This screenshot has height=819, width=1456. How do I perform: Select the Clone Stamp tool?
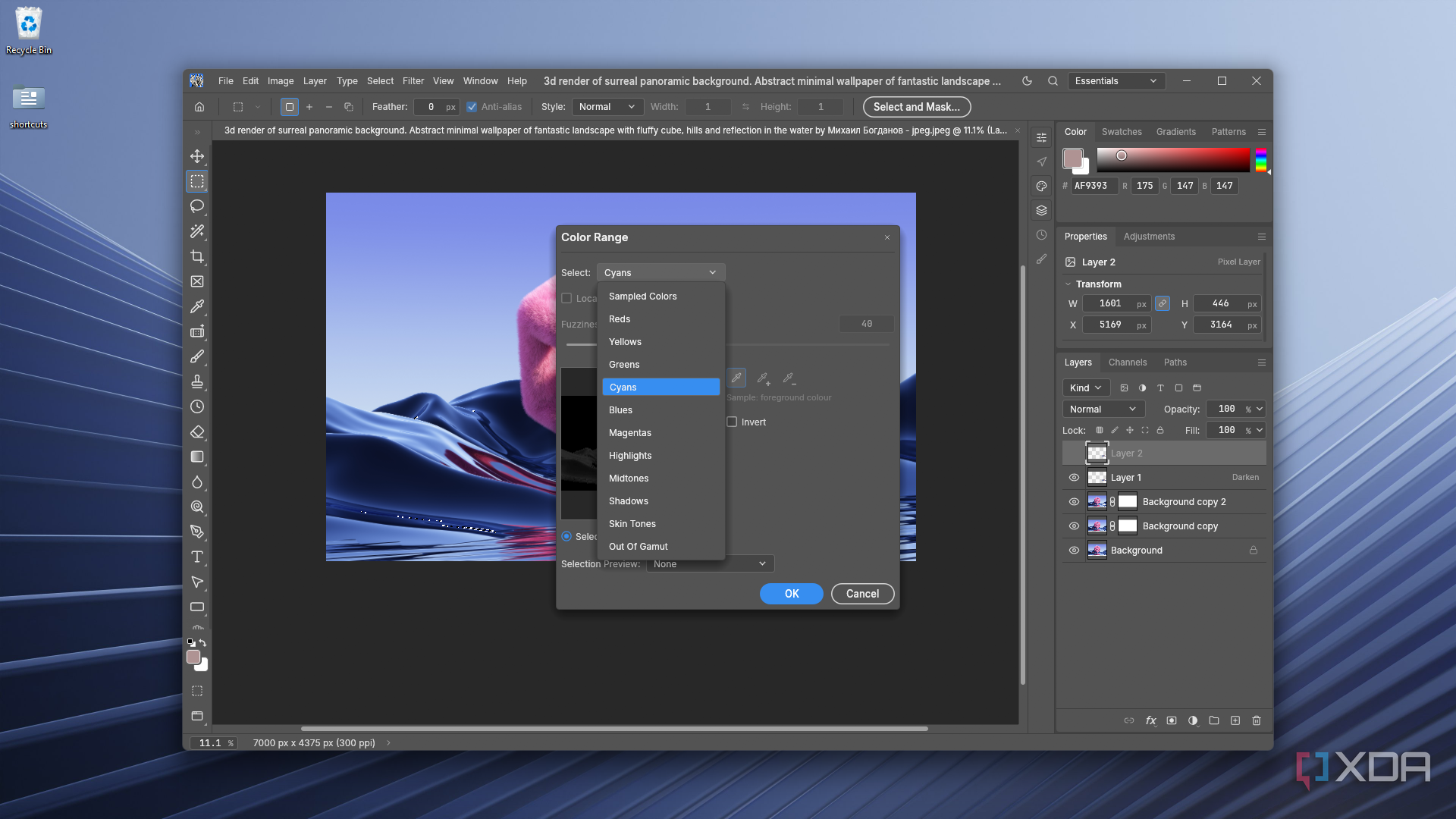197,381
